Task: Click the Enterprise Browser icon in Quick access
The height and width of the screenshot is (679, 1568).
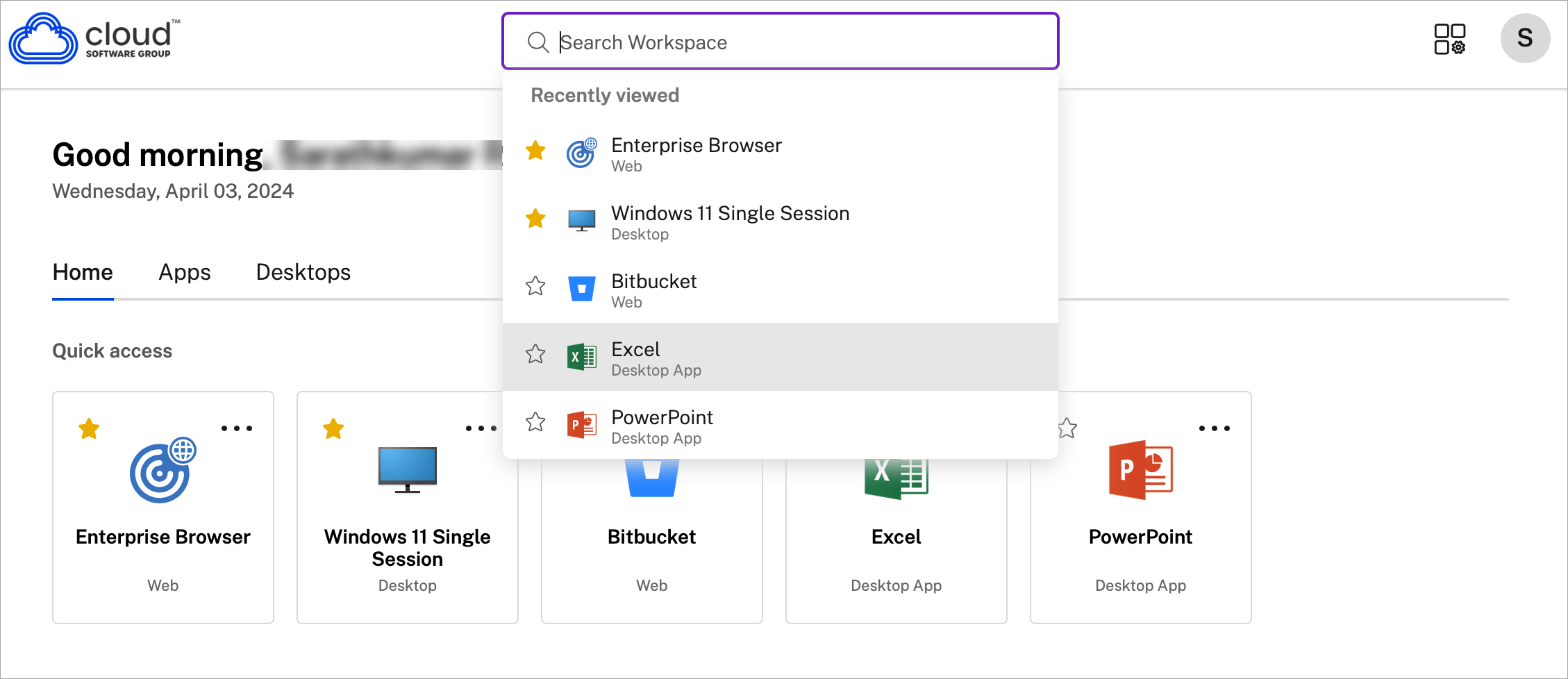Action: [163, 471]
